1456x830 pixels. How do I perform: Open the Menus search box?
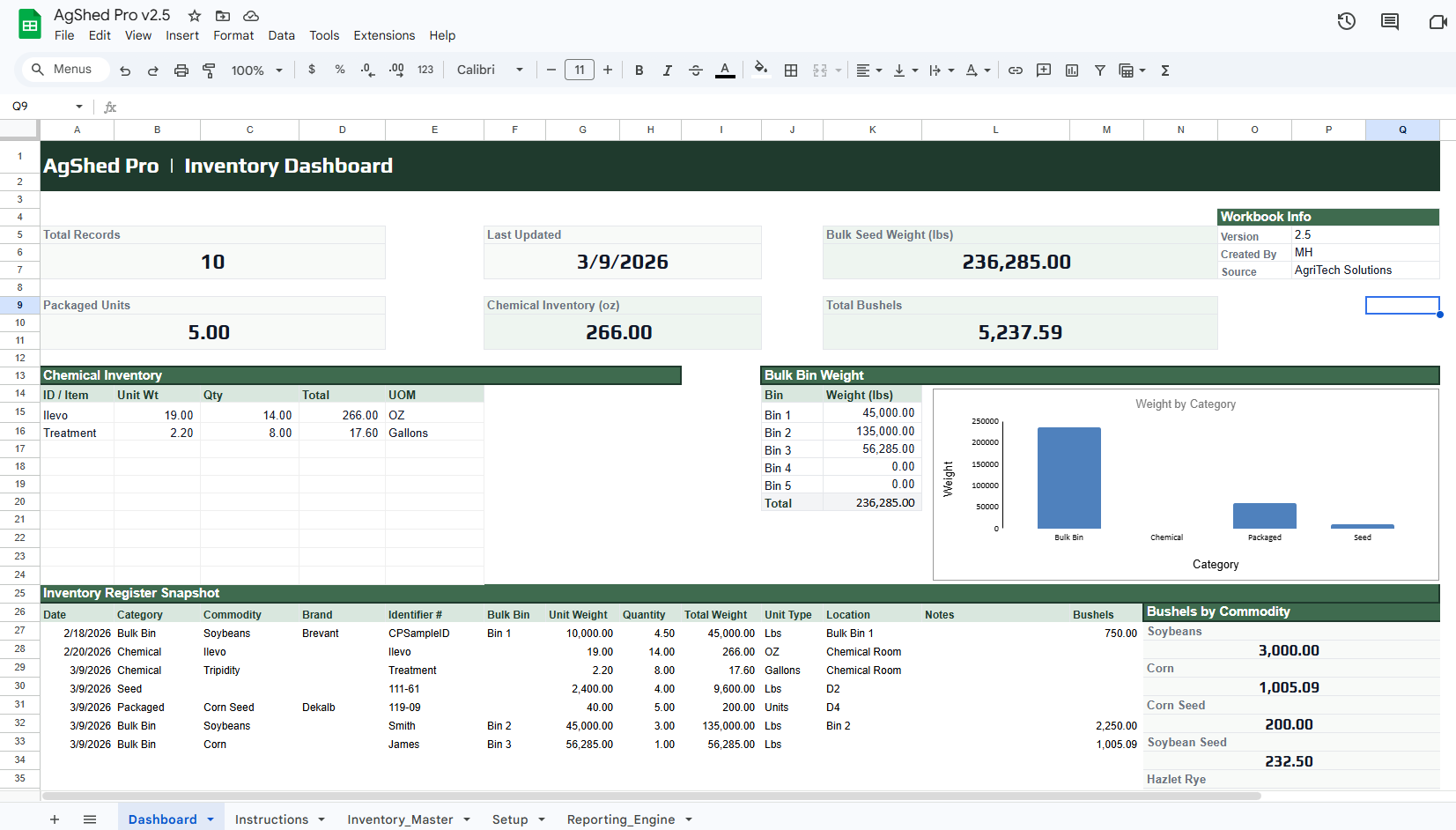(x=64, y=69)
